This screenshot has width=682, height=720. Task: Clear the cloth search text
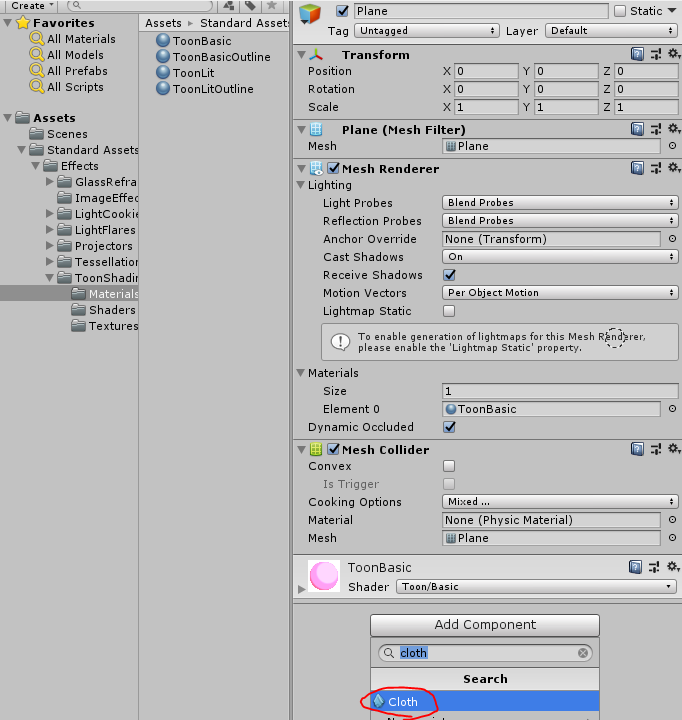click(583, 653)
